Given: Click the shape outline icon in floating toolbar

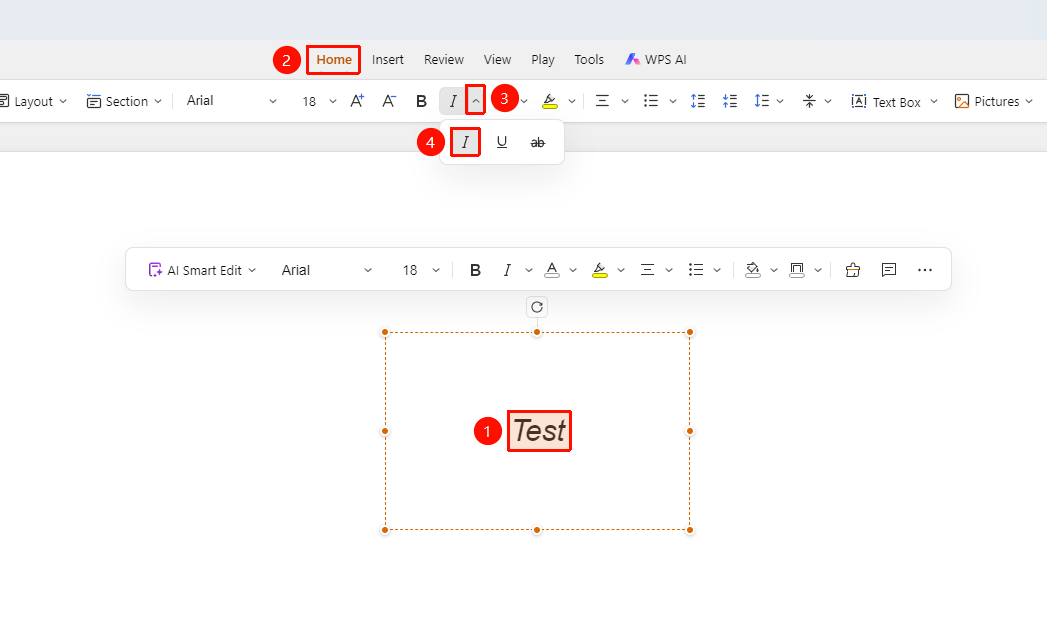Looking at the screenshot, I should click(x=797, y=270).
